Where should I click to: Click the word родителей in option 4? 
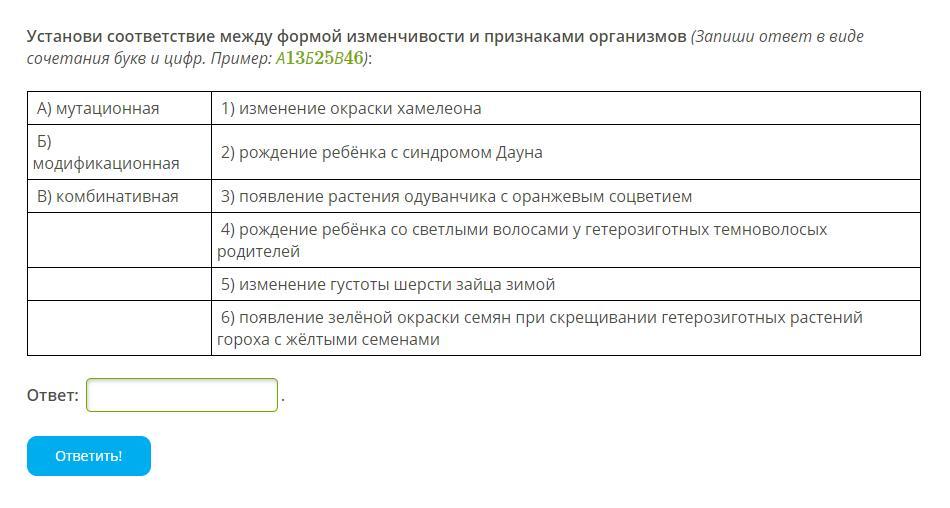coord(259,252)
